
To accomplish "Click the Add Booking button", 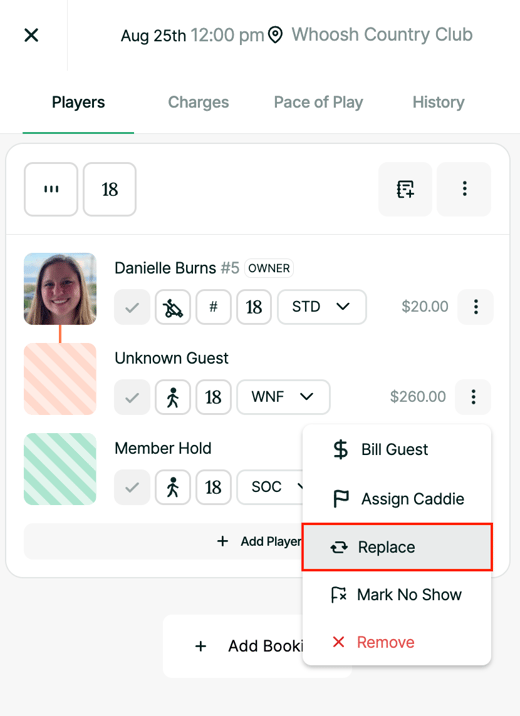I will click(x=233, y=646).
